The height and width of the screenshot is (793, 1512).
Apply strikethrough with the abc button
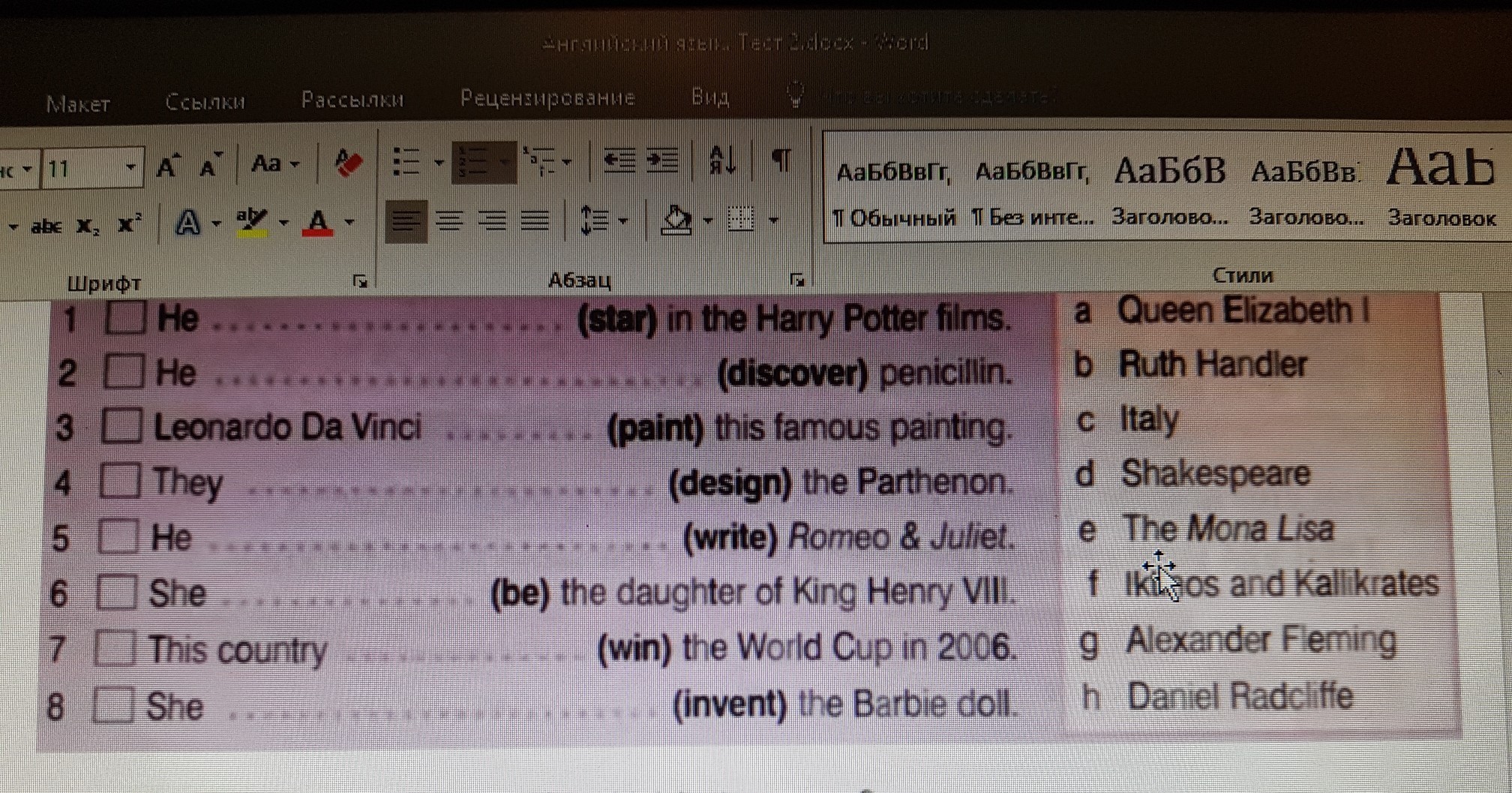click(x=46, y=225)
